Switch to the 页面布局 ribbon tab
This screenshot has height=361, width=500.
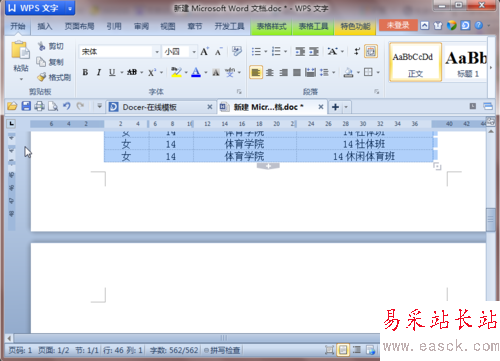point(79,26)
